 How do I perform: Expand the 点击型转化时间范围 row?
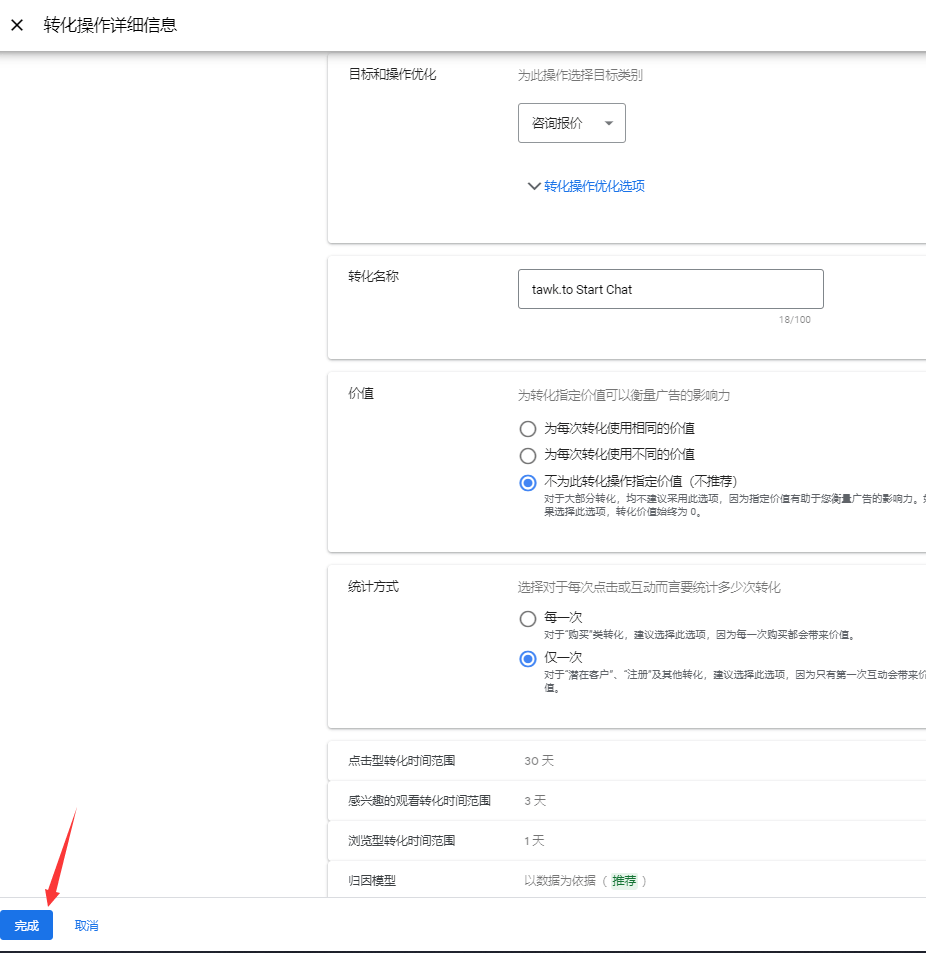point(626,761)
